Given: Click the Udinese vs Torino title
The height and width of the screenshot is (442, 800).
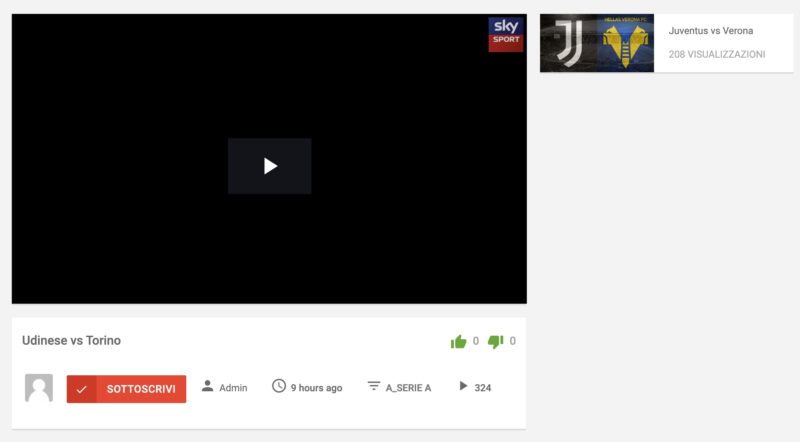Looking at the screenshot, I should 71,341.
